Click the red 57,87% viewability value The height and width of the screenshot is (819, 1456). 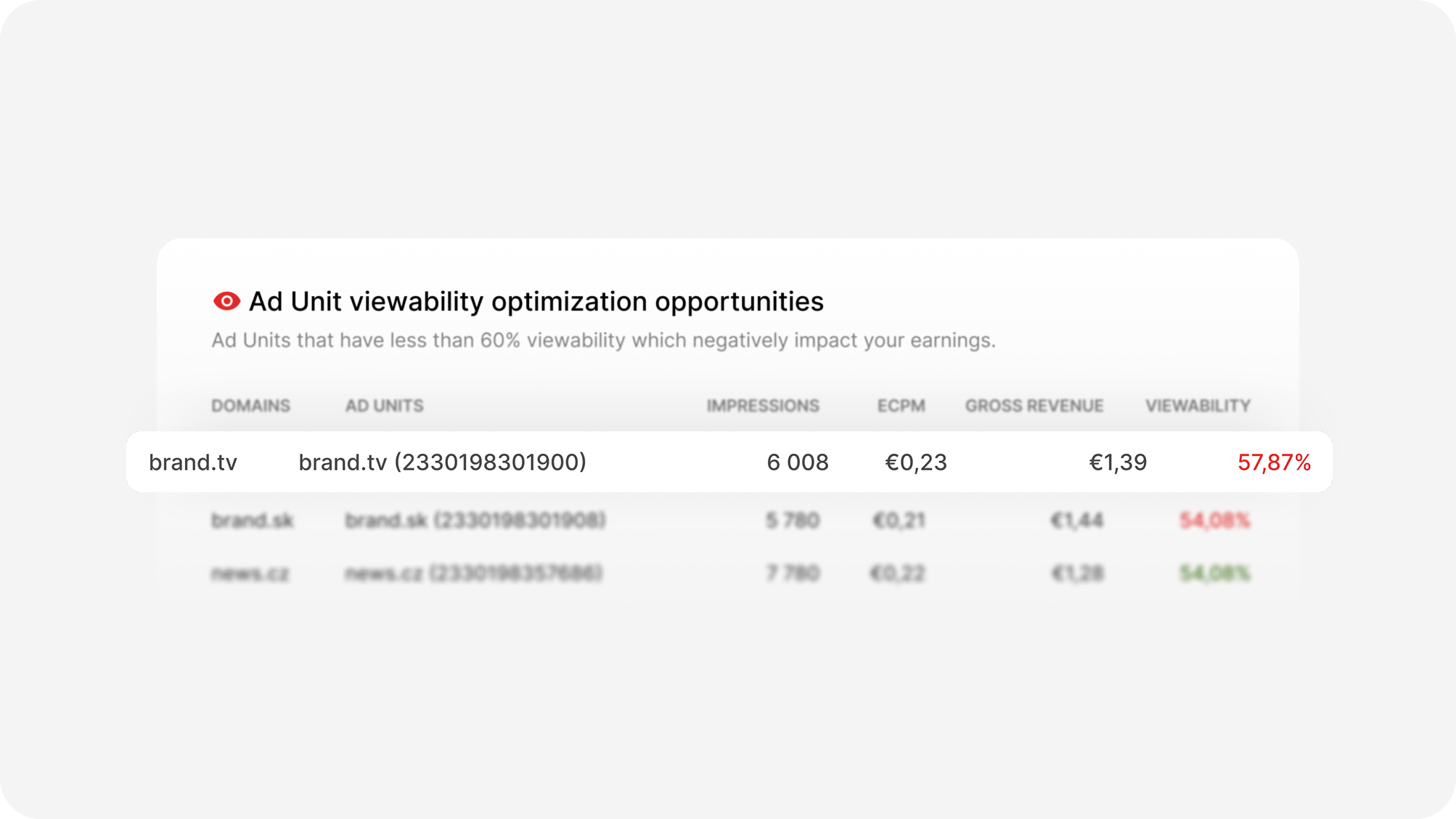[x=1274, y=463]
